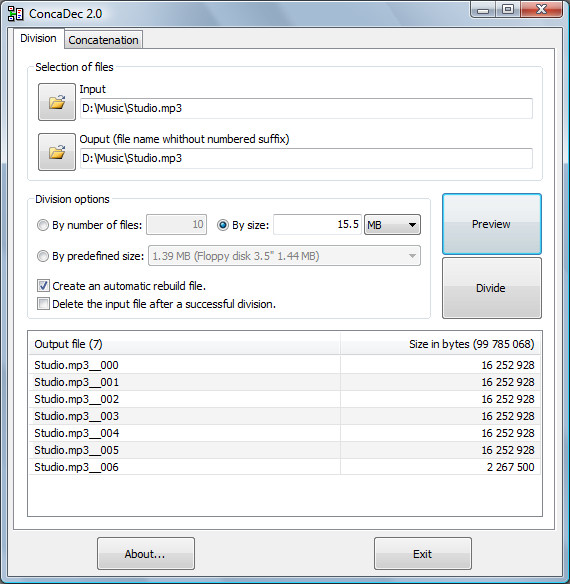Maximize the ConcaDec window
This screenshot has width=570, height=584.
tap(508, 9)
